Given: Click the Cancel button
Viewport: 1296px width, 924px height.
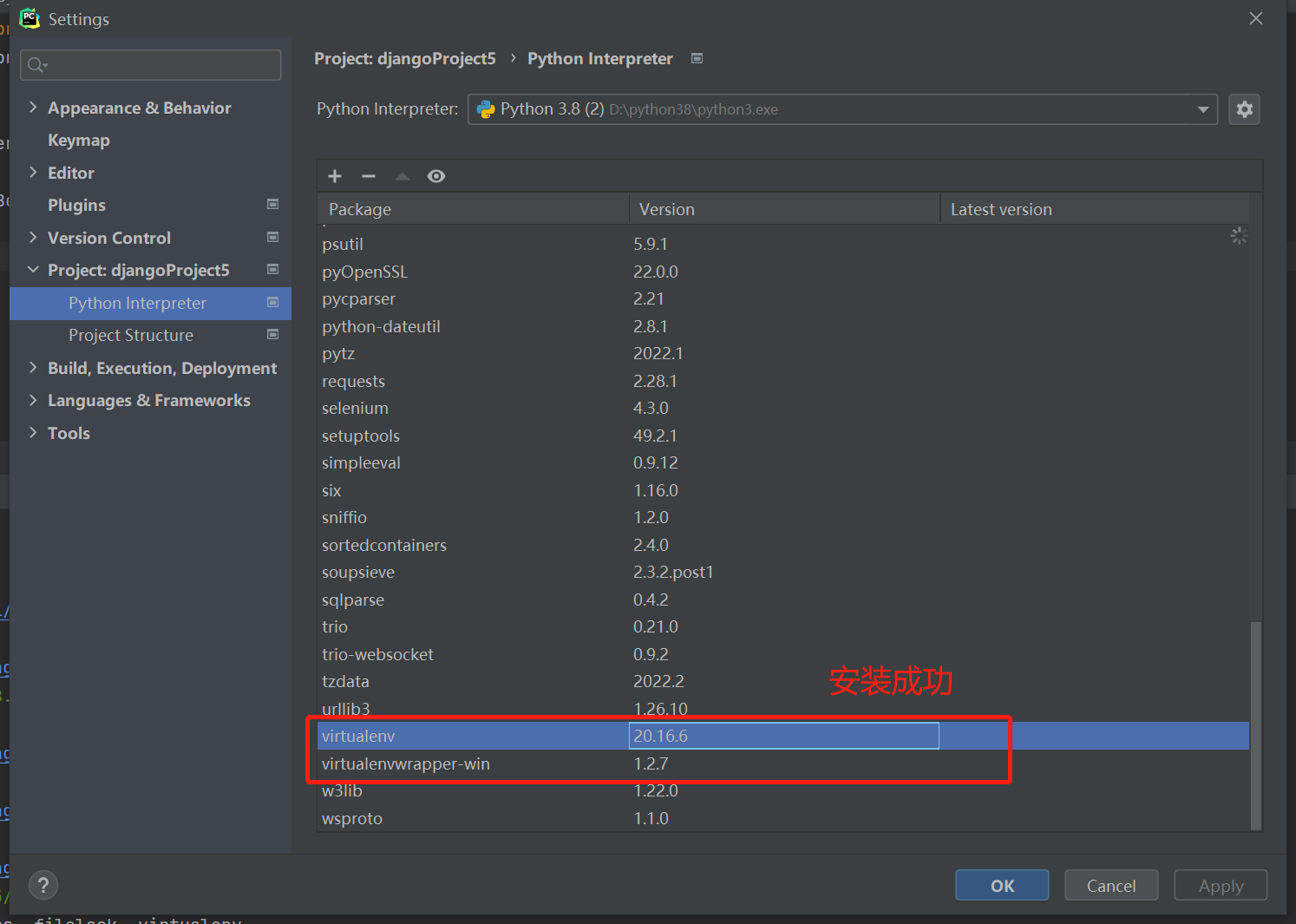Looking at the screenshot, I should [x=1111, y=885].
